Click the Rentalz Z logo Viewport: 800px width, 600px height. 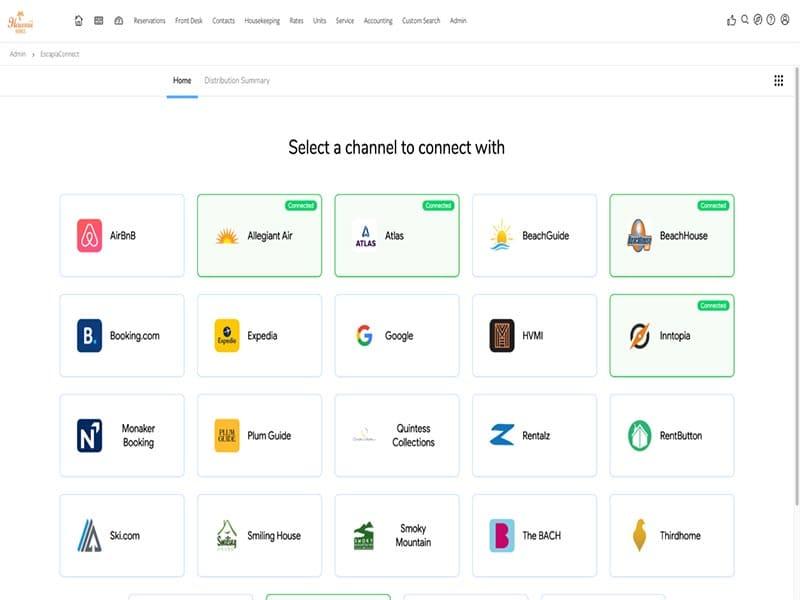click(502, 435)
